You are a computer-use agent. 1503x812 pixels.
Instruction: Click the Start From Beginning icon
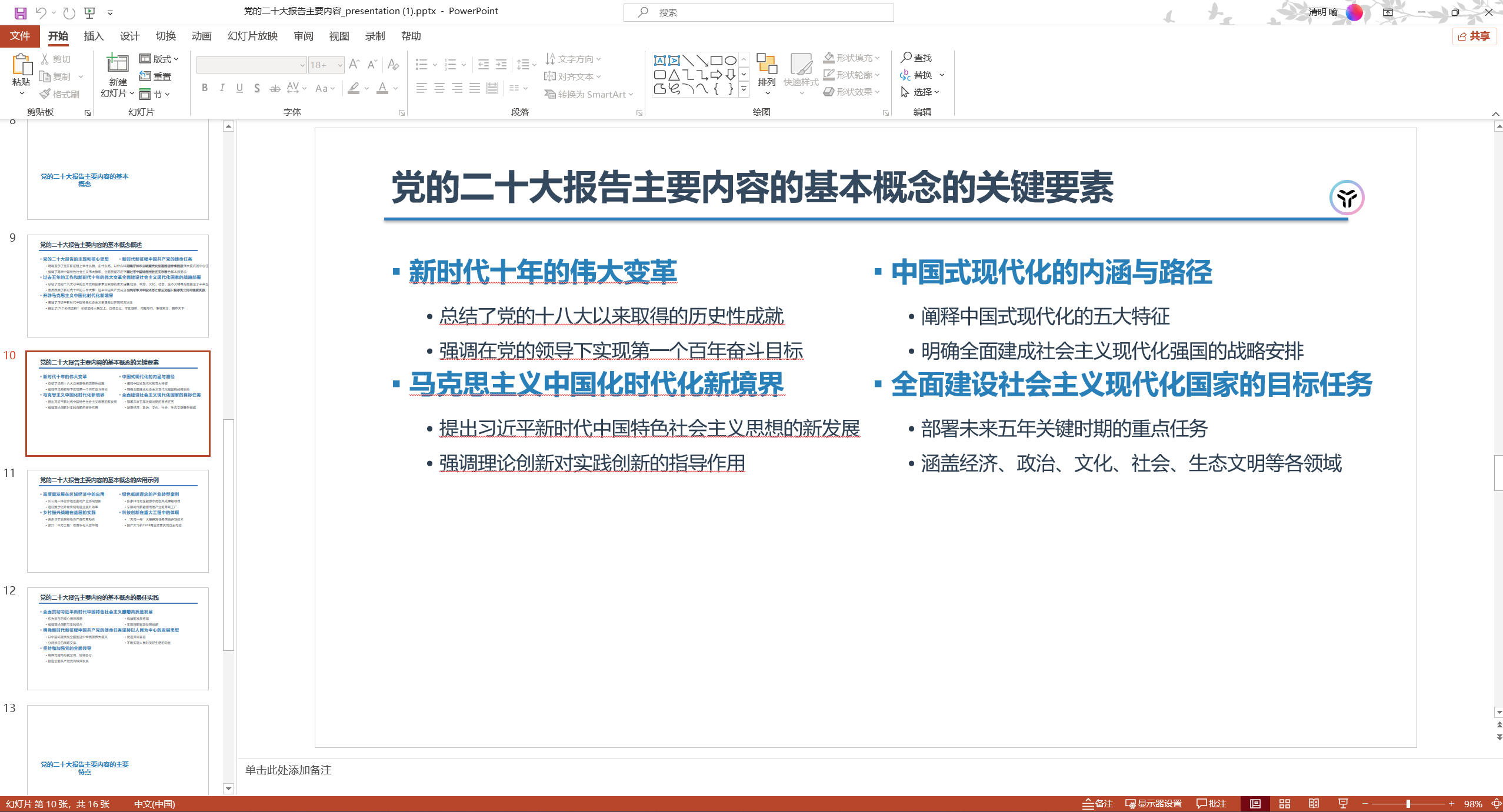[x=89, y=12]
